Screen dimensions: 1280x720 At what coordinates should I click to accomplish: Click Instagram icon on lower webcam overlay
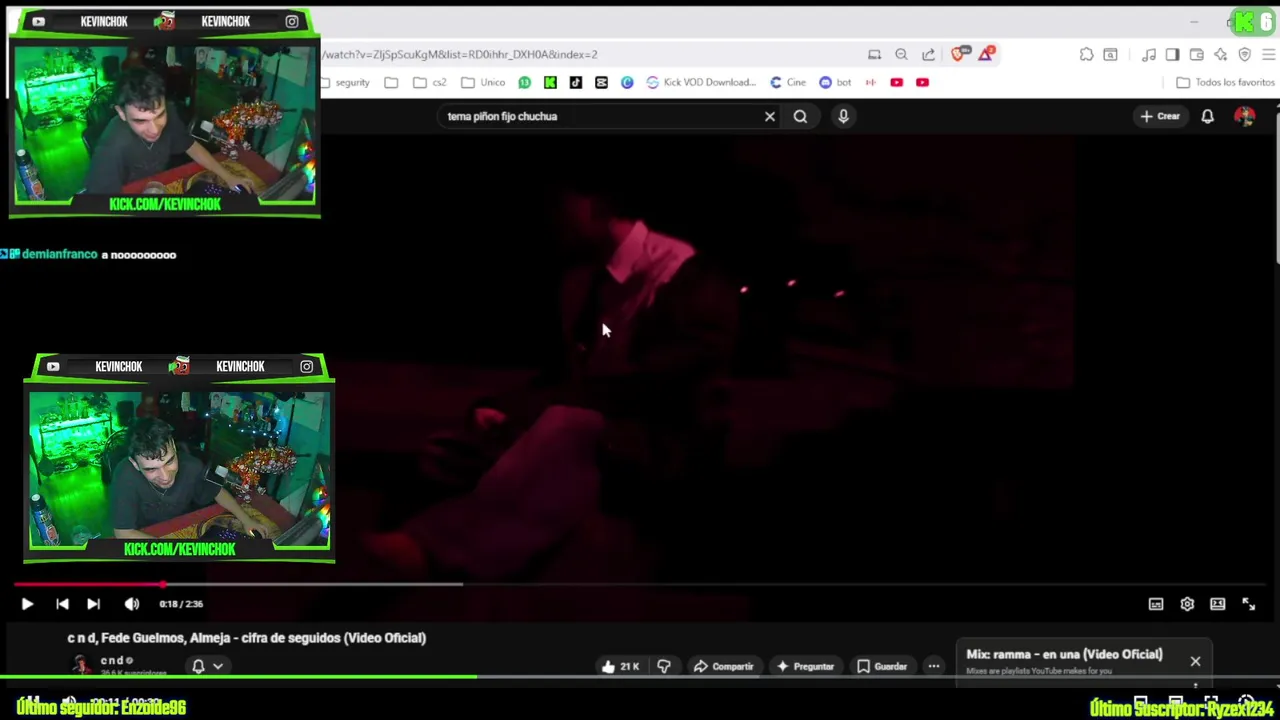[307, 367]
